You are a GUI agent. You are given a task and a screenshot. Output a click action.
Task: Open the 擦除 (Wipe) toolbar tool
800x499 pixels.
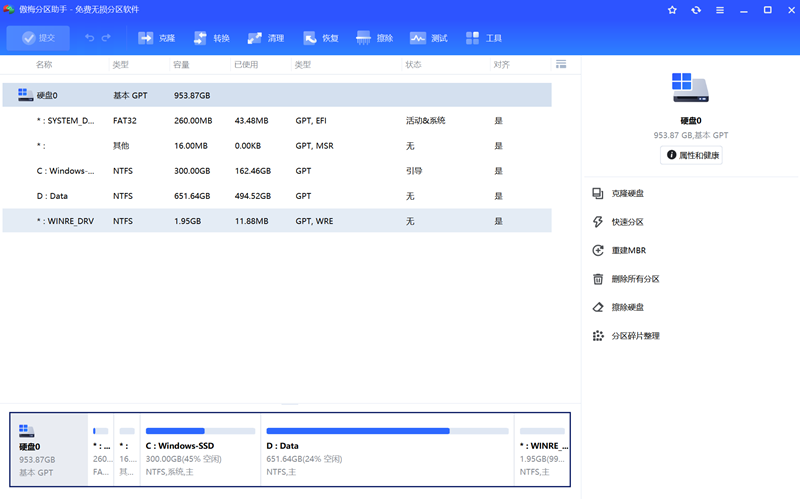point(375,38)
